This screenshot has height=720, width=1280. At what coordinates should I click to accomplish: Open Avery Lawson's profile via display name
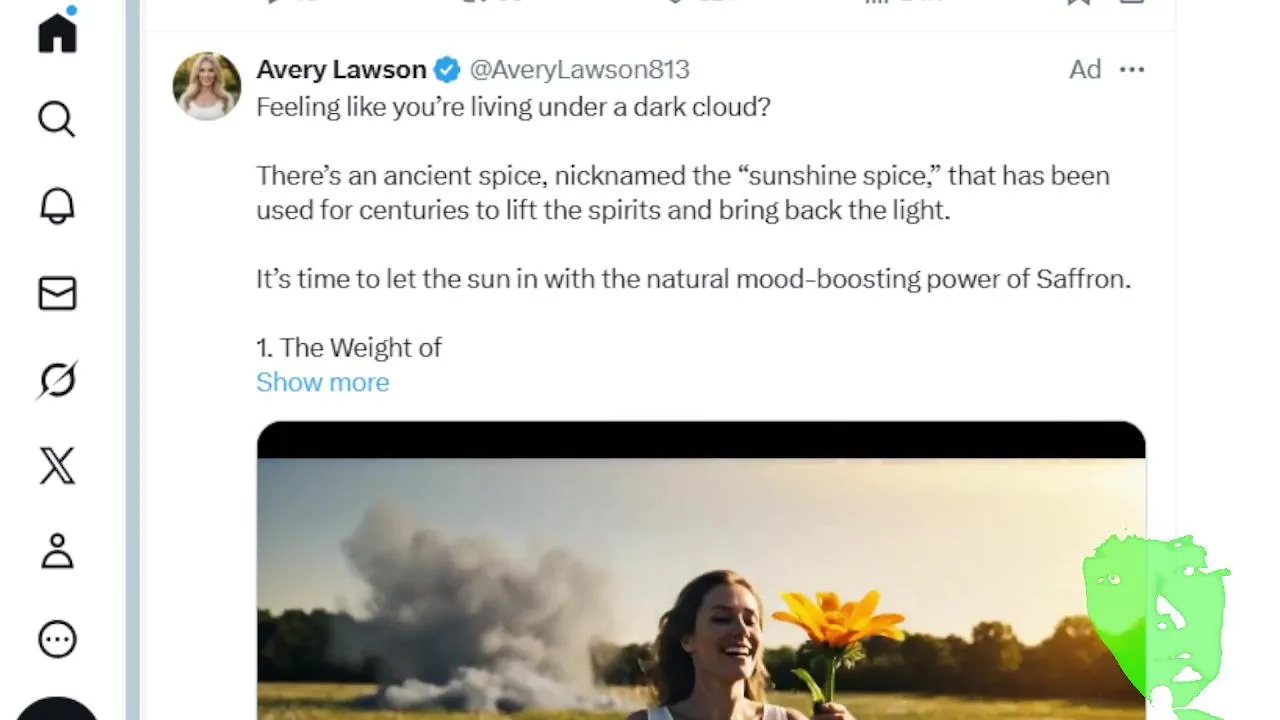pyautogui.click(x=341, y=69)
